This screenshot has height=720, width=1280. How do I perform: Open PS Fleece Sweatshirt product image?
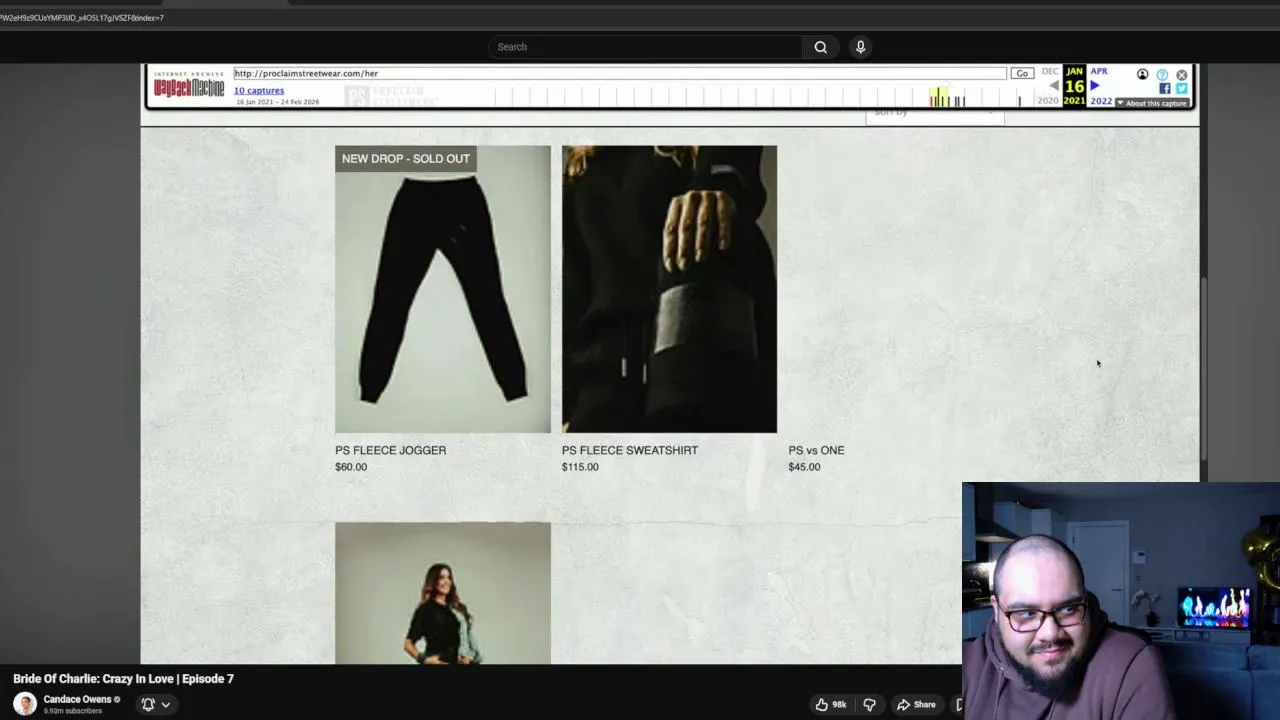click(x=669, y=289)
